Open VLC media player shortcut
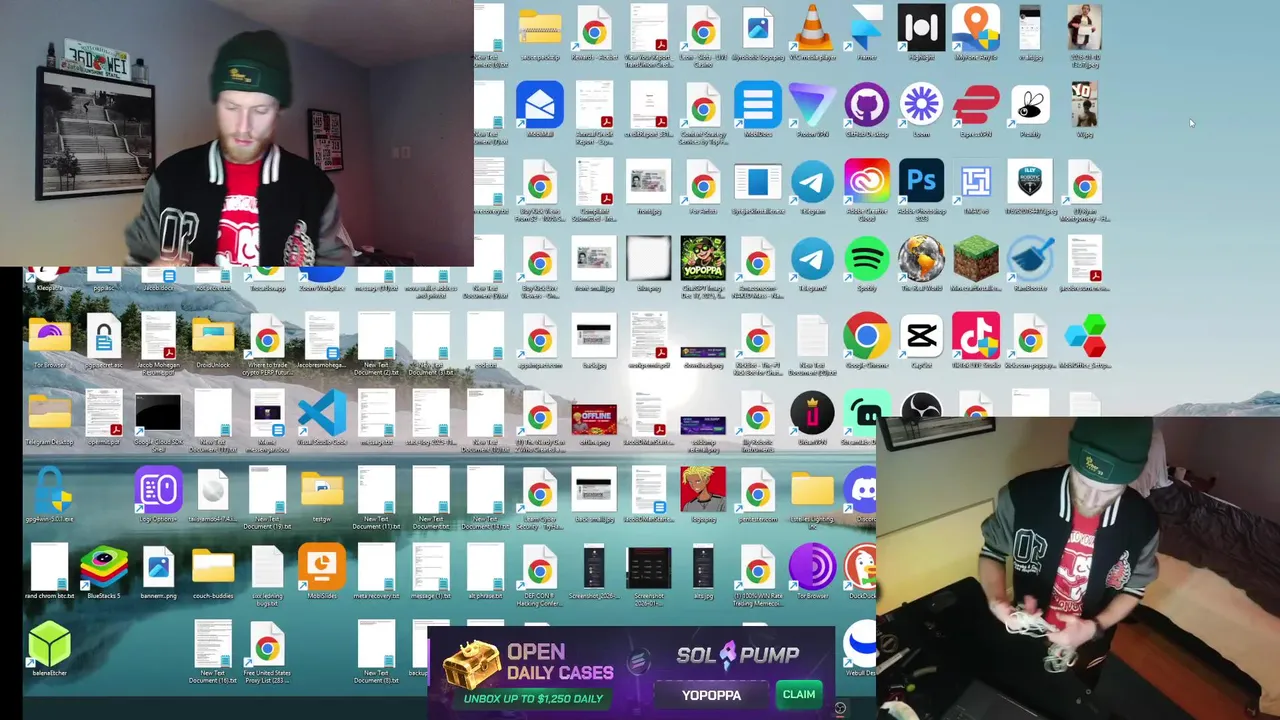Viewport: 1280px width, 720px height. point(812,28)
